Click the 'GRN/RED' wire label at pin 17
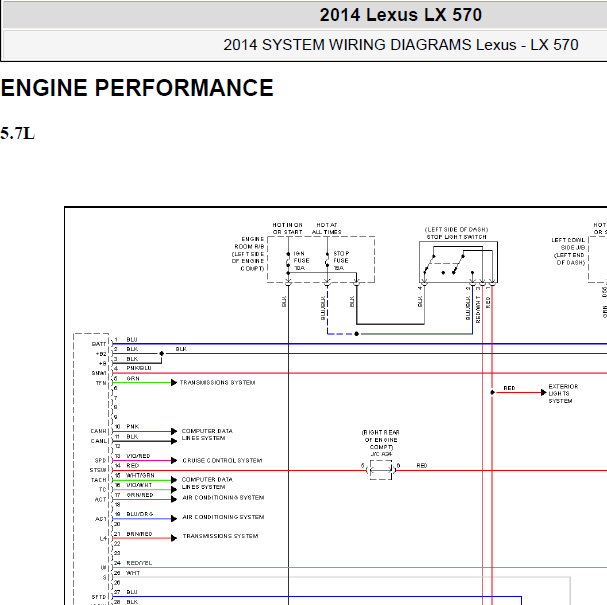Image resolution: width=607 pixels, height=605 pixels. (140, 495)
